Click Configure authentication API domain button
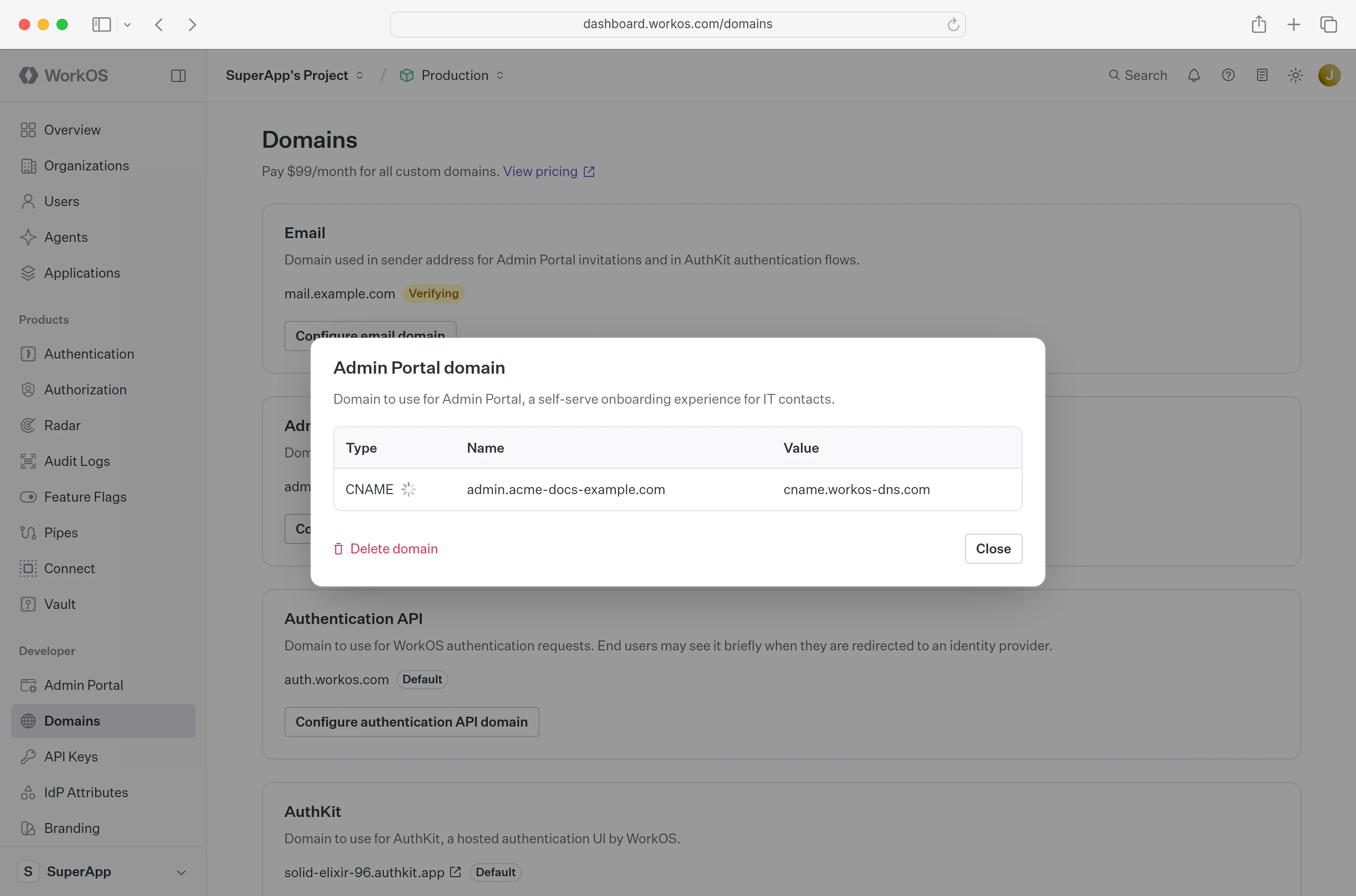Image resolution: width=1356 pixels, height=896 pixels. click(x=412, y=722)
